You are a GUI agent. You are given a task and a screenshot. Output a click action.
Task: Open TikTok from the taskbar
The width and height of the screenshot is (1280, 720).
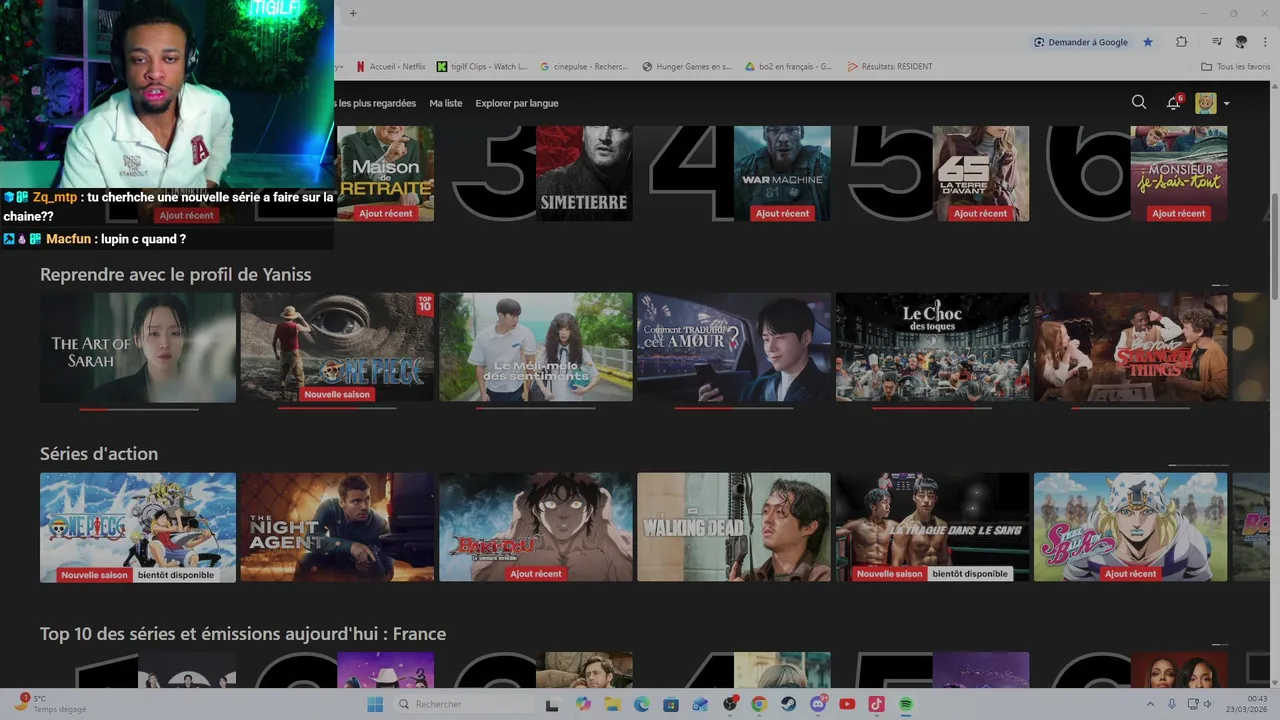(876, 704)
